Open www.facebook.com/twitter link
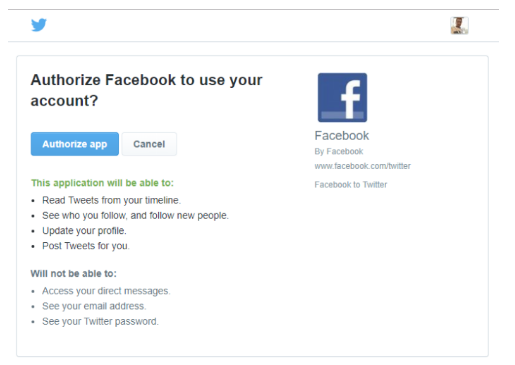 [x=362, y=166]
